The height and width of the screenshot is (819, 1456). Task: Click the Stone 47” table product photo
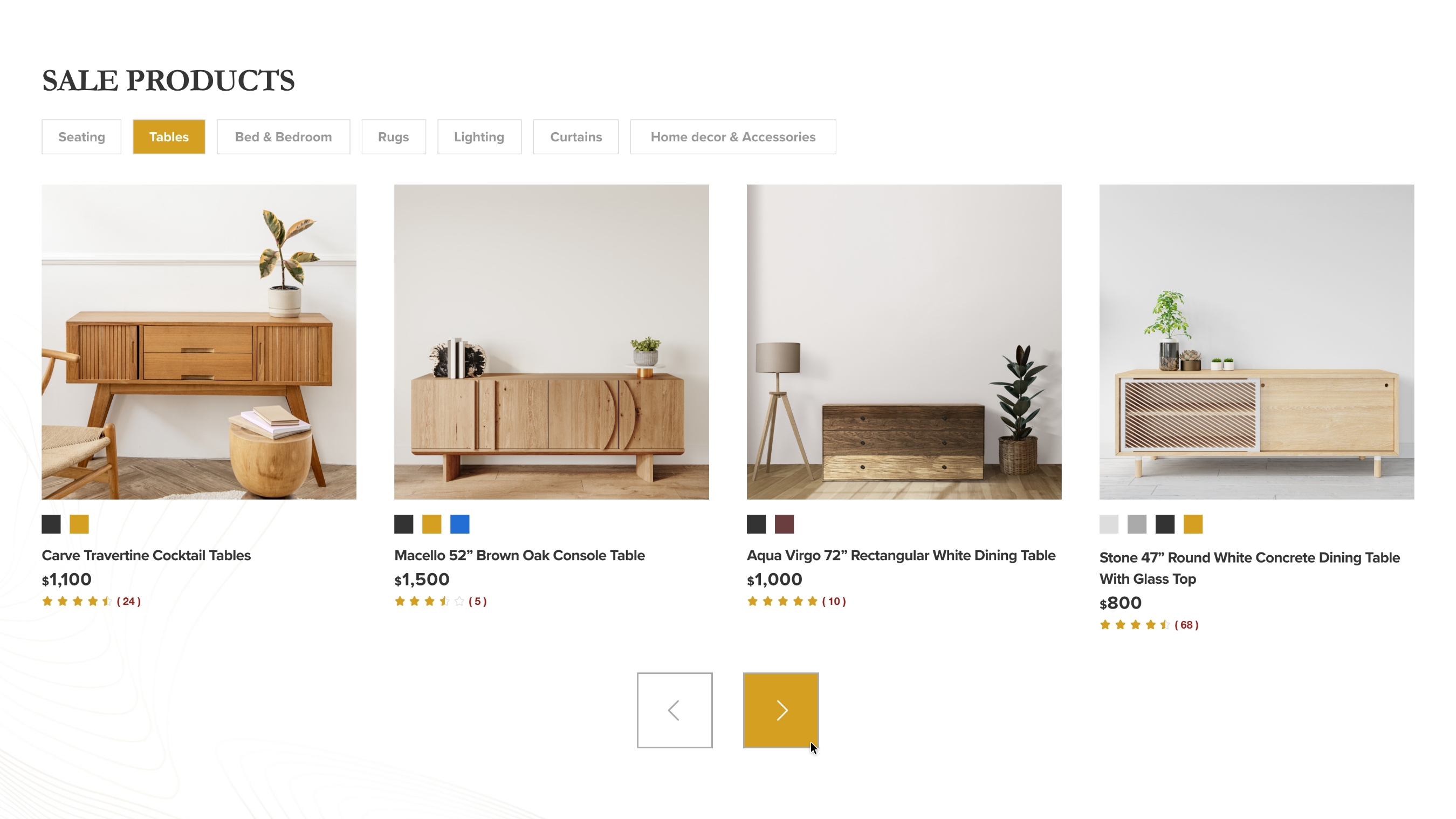1256,342
